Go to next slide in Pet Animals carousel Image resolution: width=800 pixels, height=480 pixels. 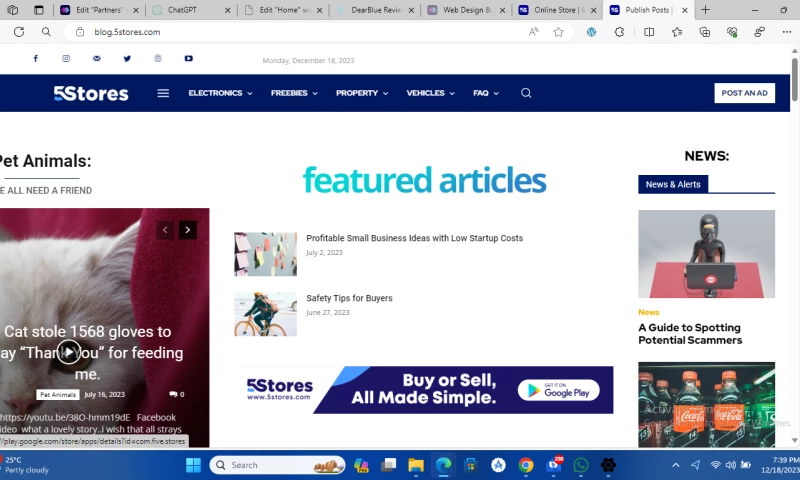click(188, 230)
